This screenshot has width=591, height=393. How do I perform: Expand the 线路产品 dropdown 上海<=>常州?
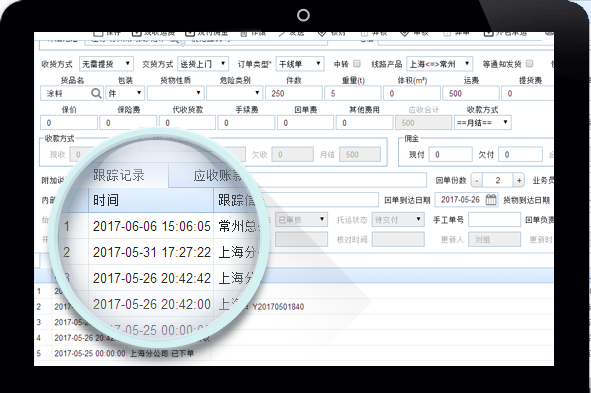(x=439, y=64)
